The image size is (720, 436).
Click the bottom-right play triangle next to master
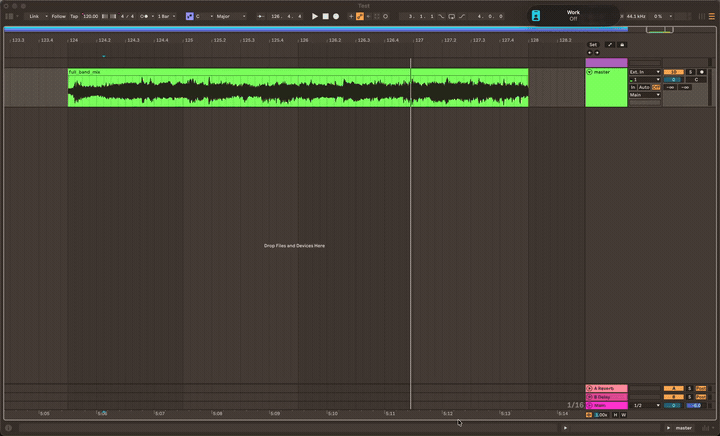(668, 428)
